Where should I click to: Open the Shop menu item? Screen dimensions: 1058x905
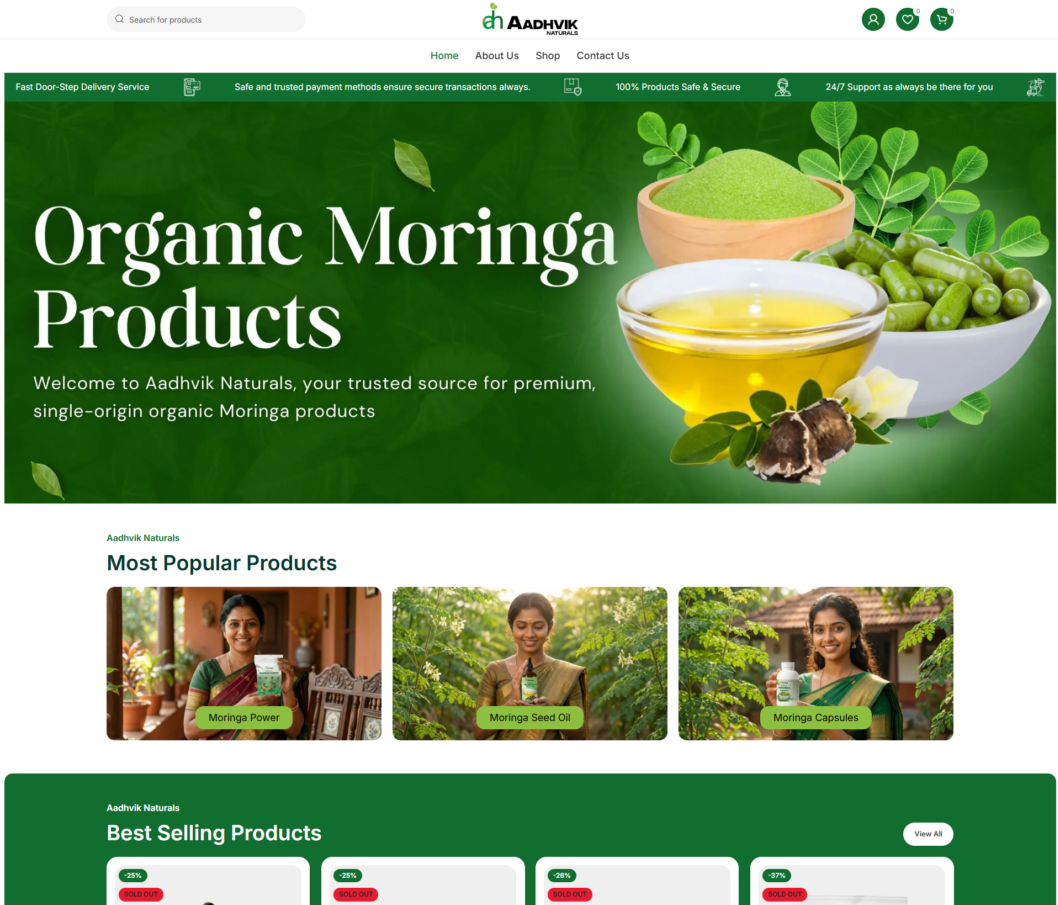548,56
